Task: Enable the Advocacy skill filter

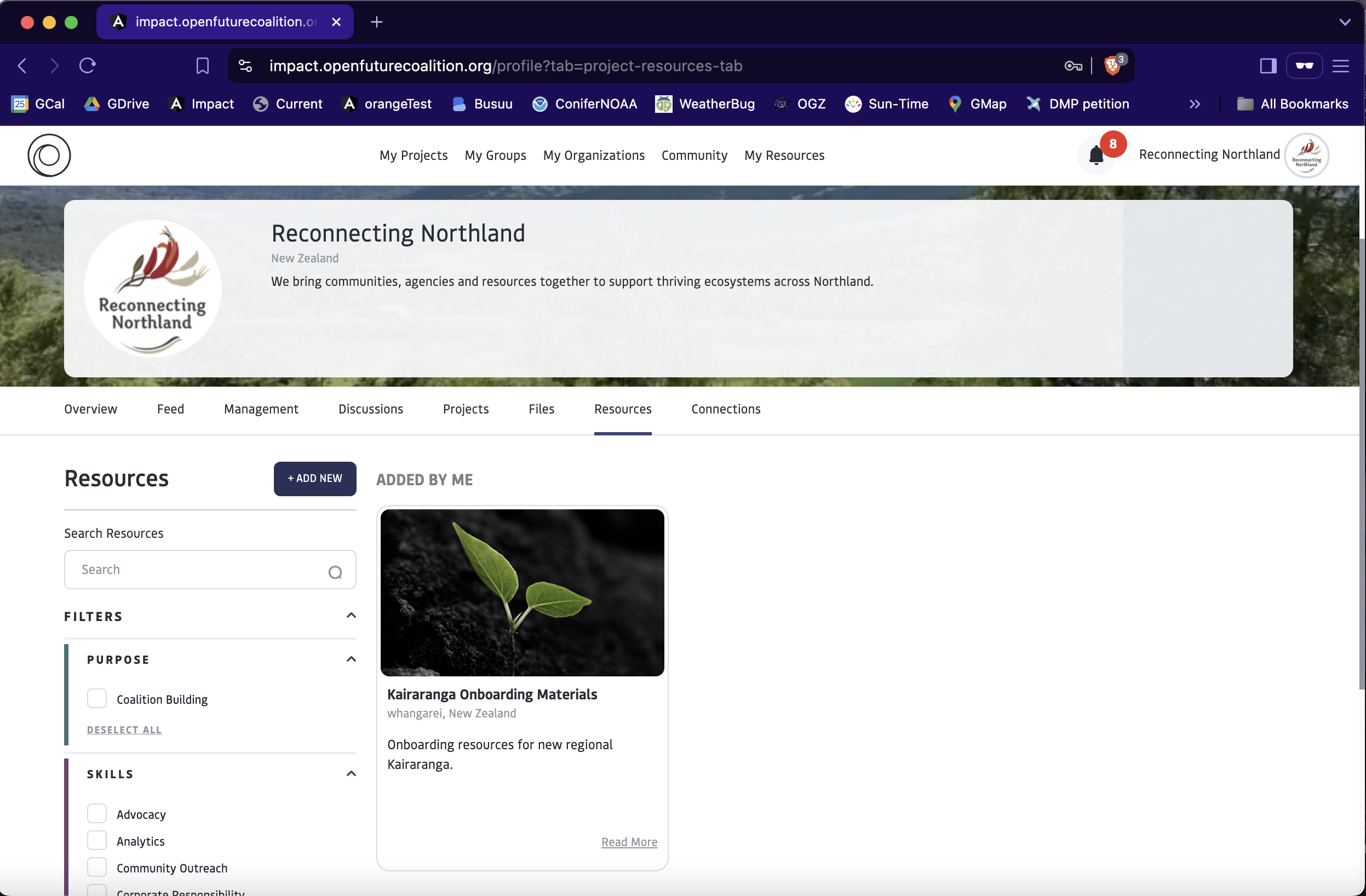Action: [97, 813]
